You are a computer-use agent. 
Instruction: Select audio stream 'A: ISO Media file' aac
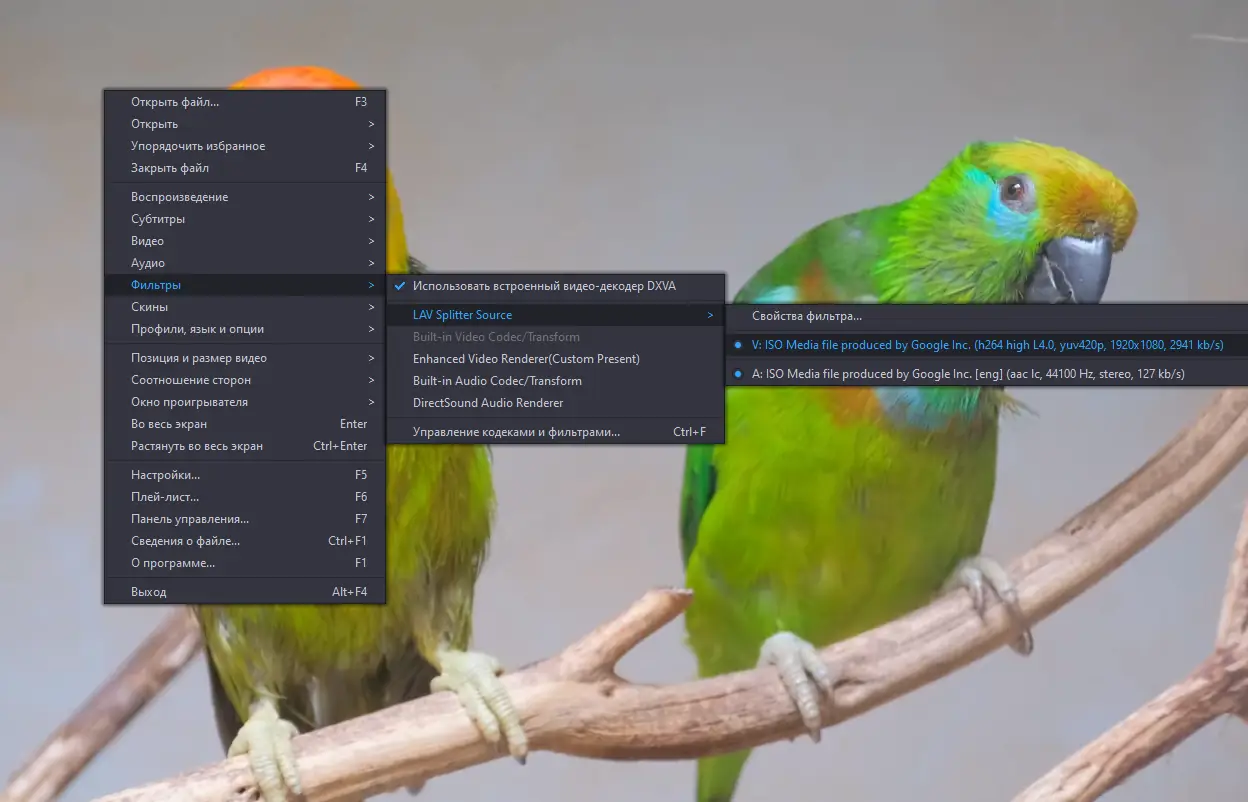click(987, 374)
